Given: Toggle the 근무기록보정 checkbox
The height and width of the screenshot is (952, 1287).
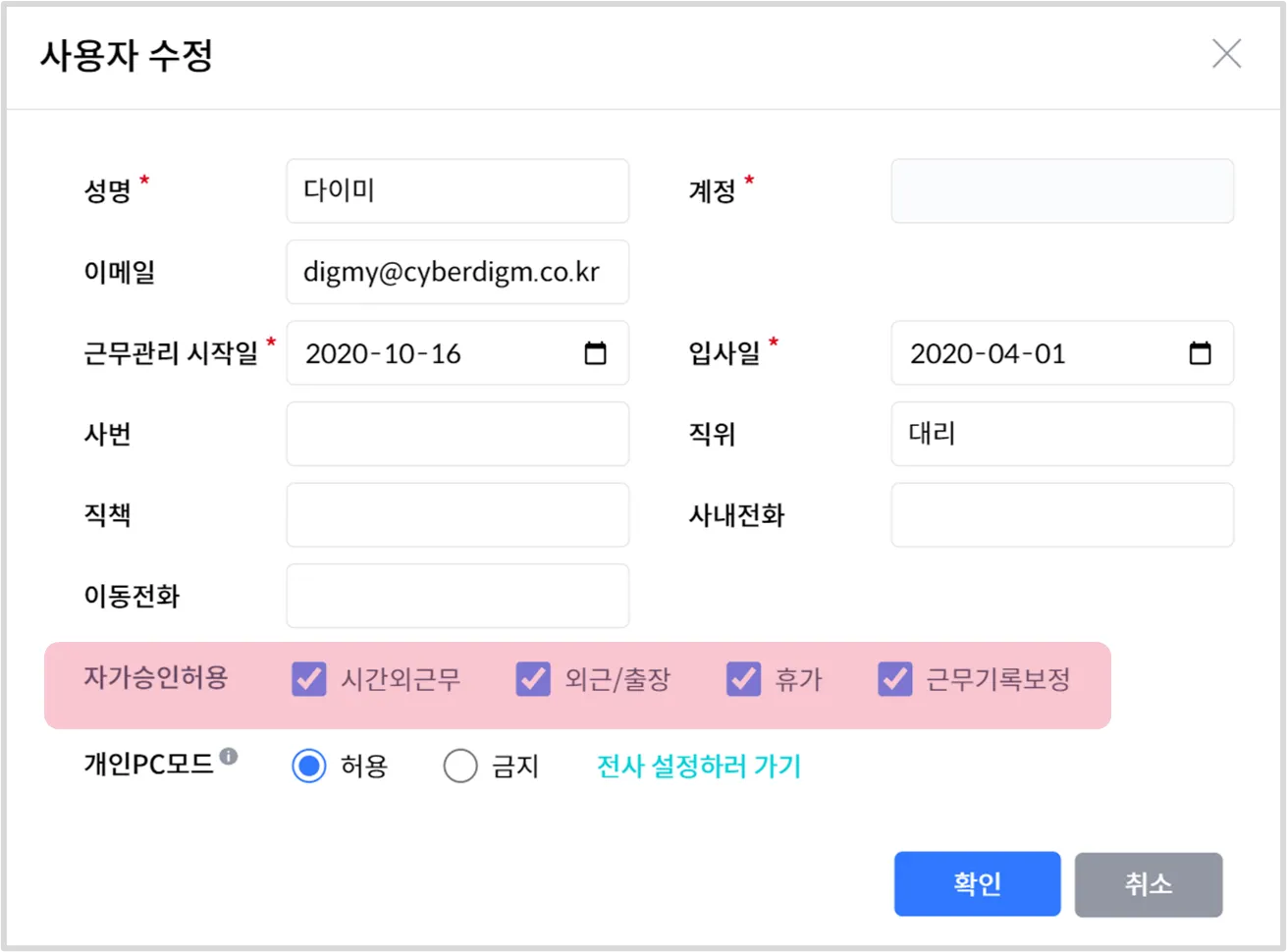Looking at the screenshot, I should pos(894,679).
